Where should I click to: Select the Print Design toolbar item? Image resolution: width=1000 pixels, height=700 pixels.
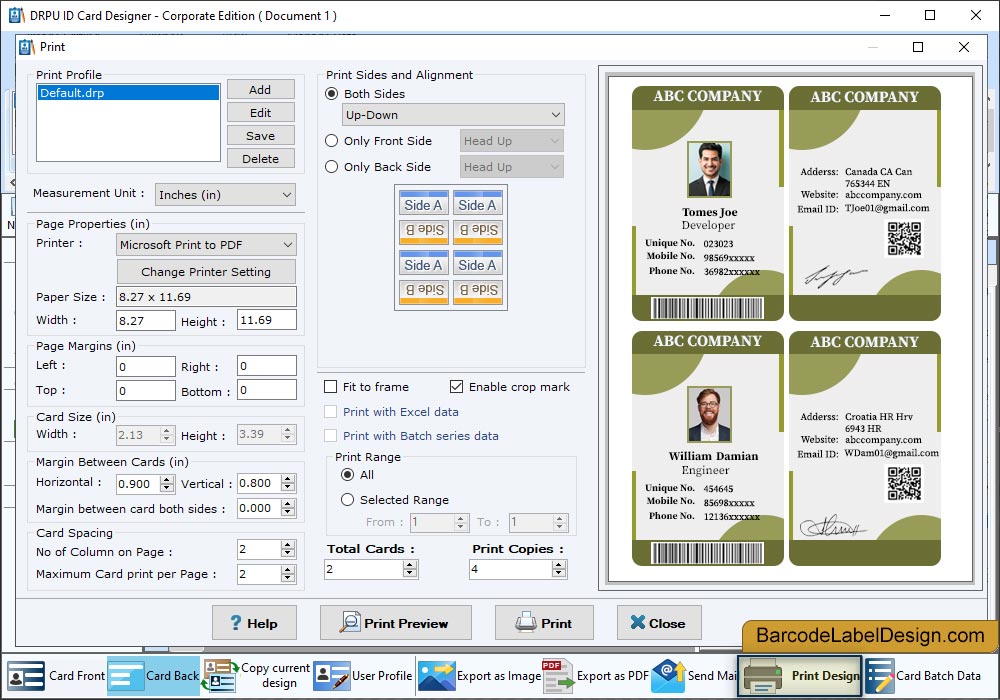click(800, 676)
